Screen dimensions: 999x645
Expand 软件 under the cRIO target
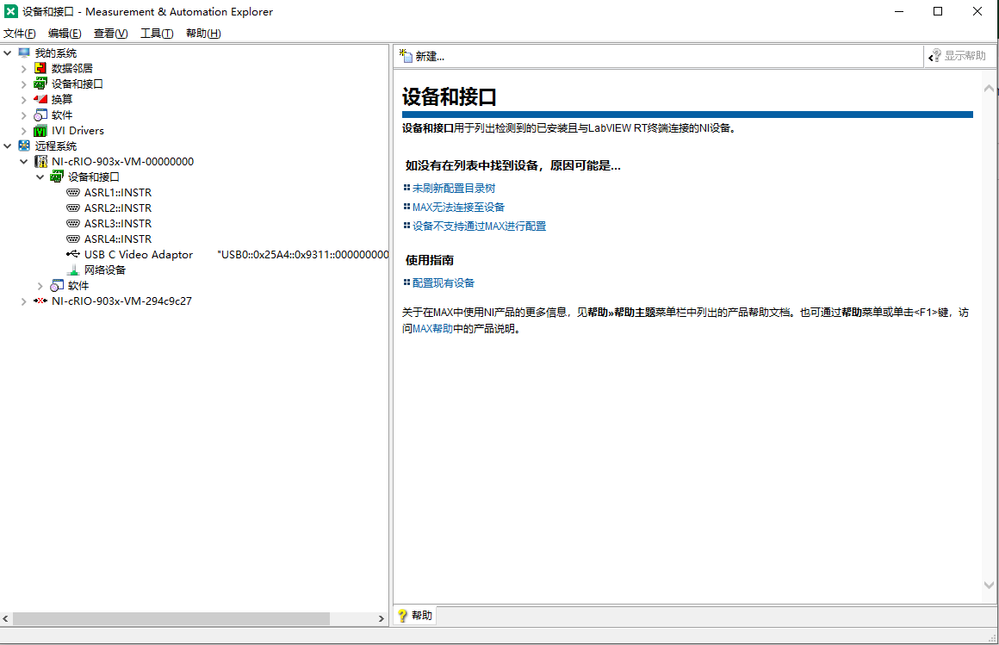click(x=40, y=286)
